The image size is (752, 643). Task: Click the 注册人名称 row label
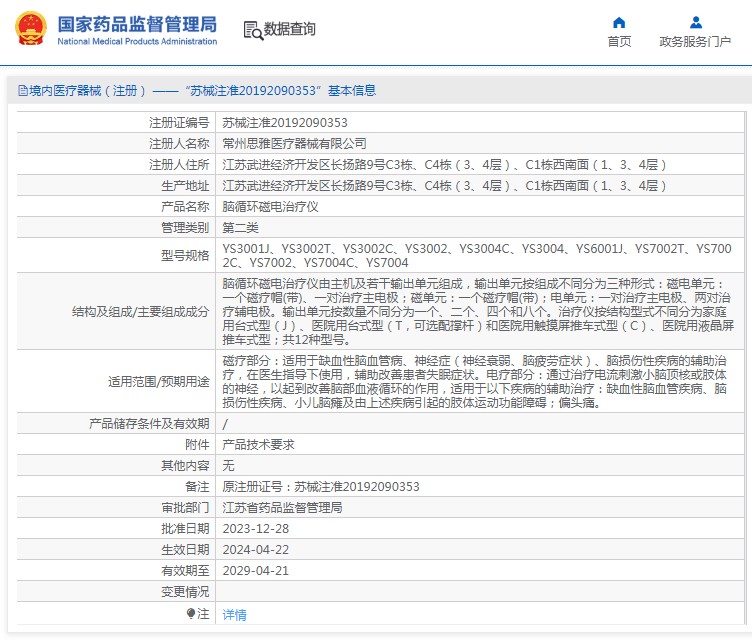click(179, 143)
